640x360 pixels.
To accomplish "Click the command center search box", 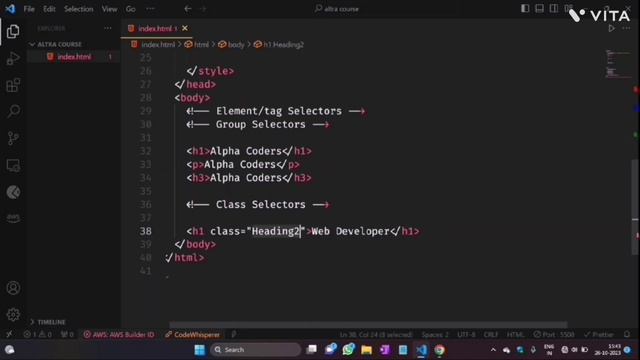I will click(337, 9).
